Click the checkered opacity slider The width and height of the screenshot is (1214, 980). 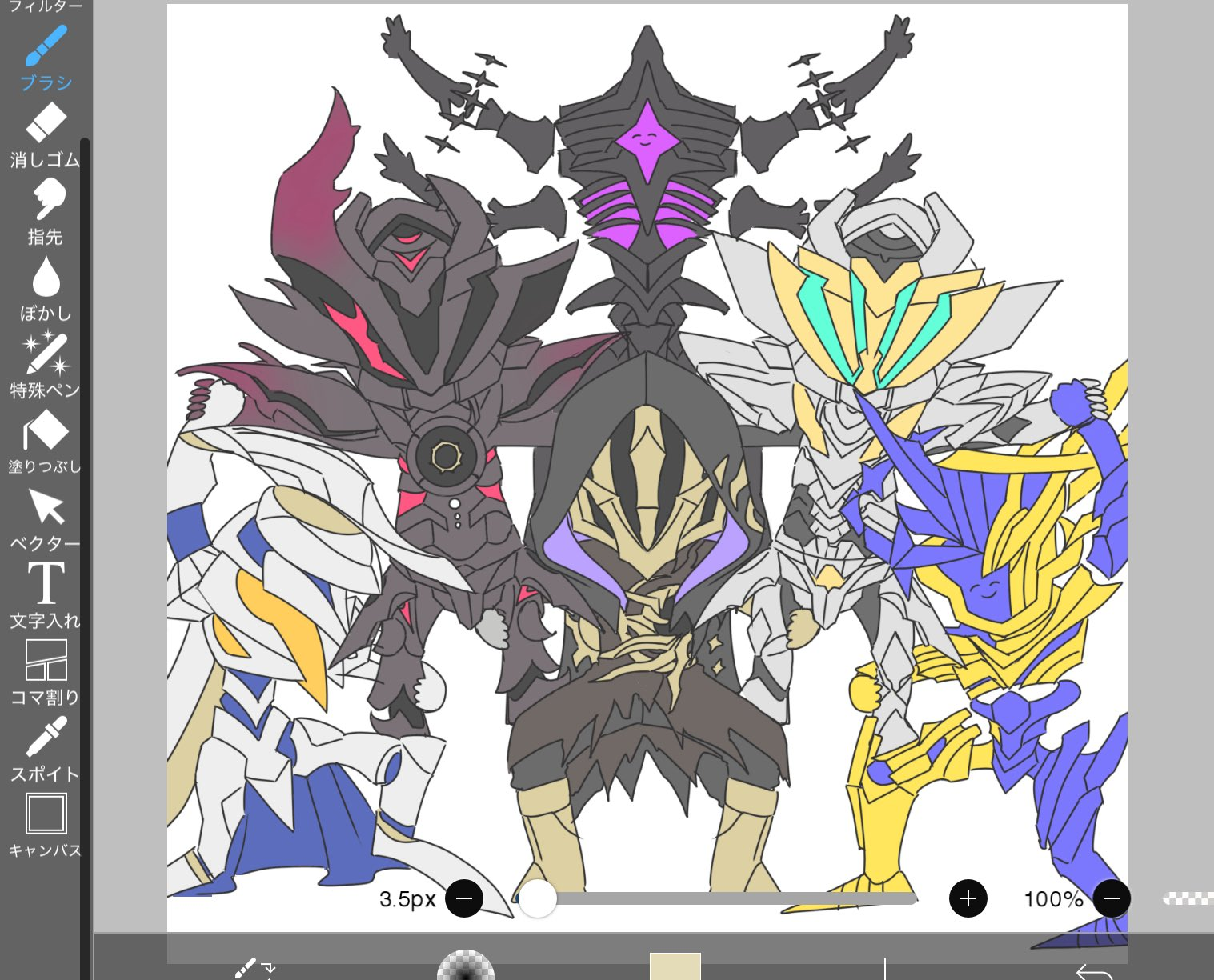[x=1188, y=898]
